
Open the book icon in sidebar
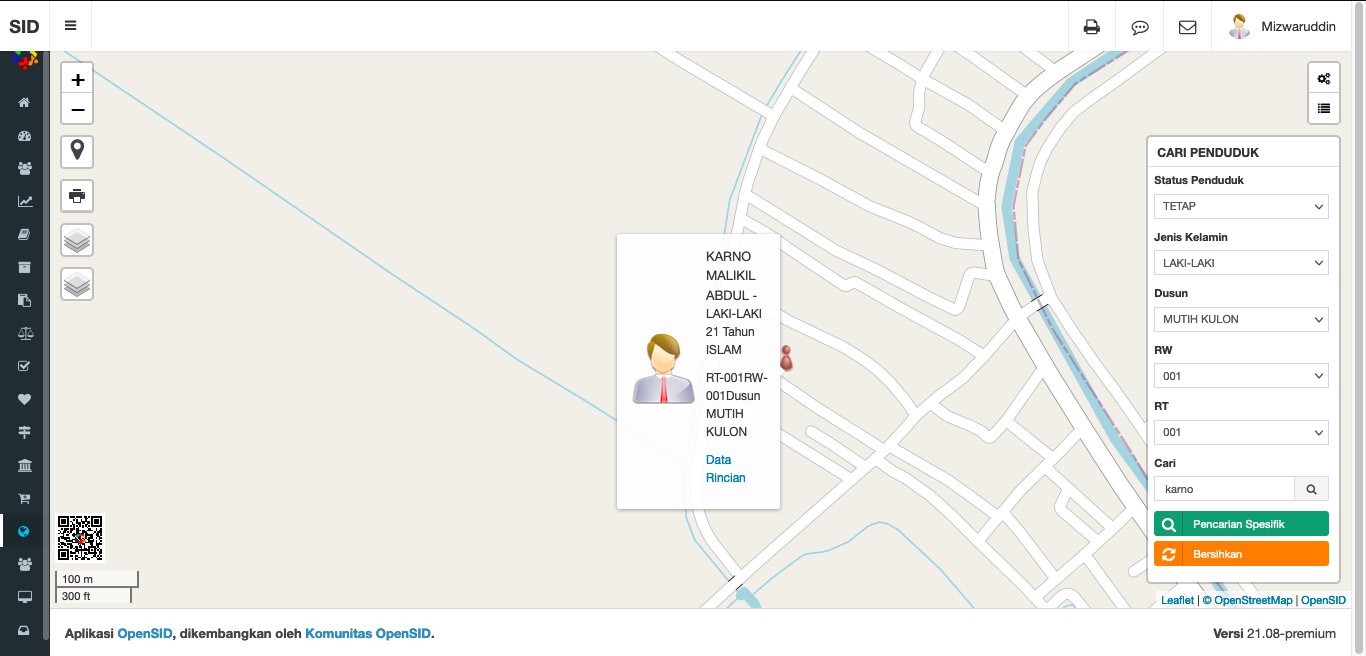25,234
